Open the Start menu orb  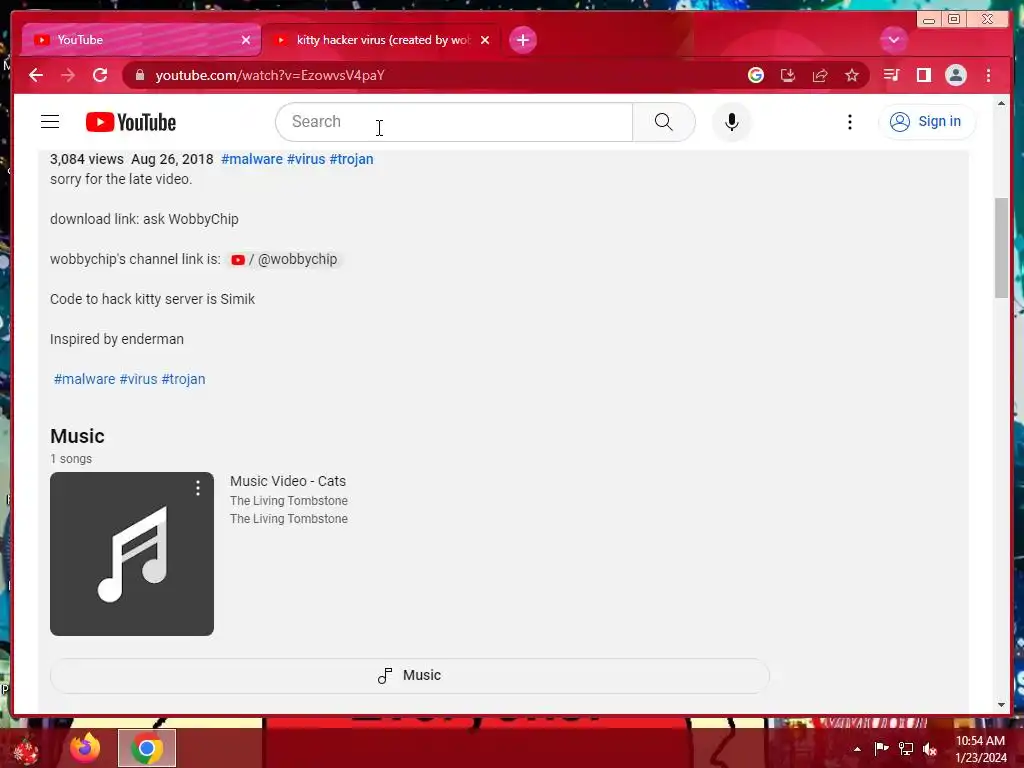[25, 749]
